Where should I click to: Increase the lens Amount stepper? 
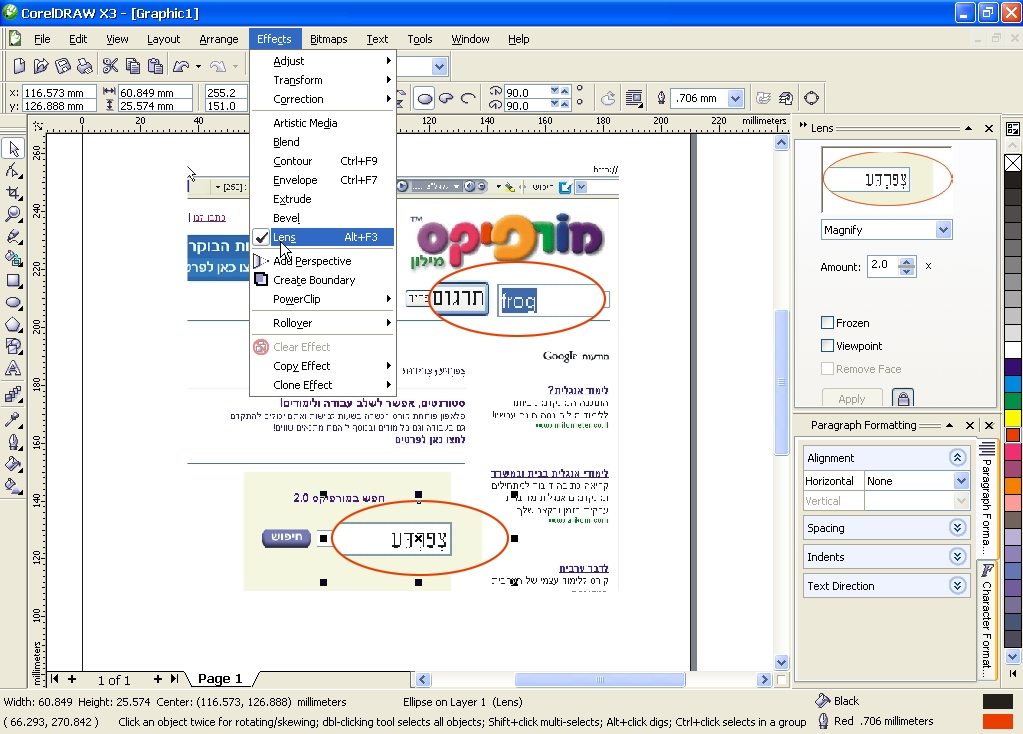[x=906, y=262]
